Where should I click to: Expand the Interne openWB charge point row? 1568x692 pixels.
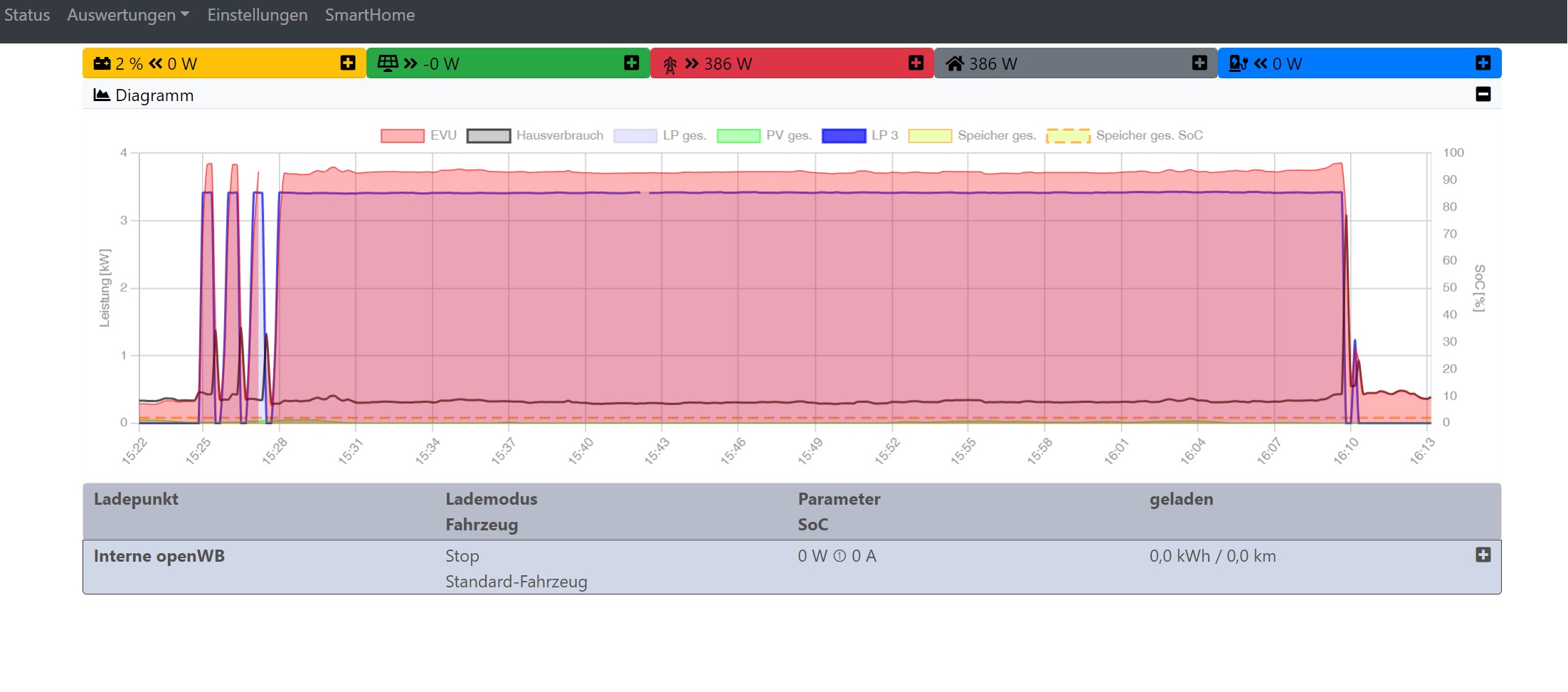1483,555
